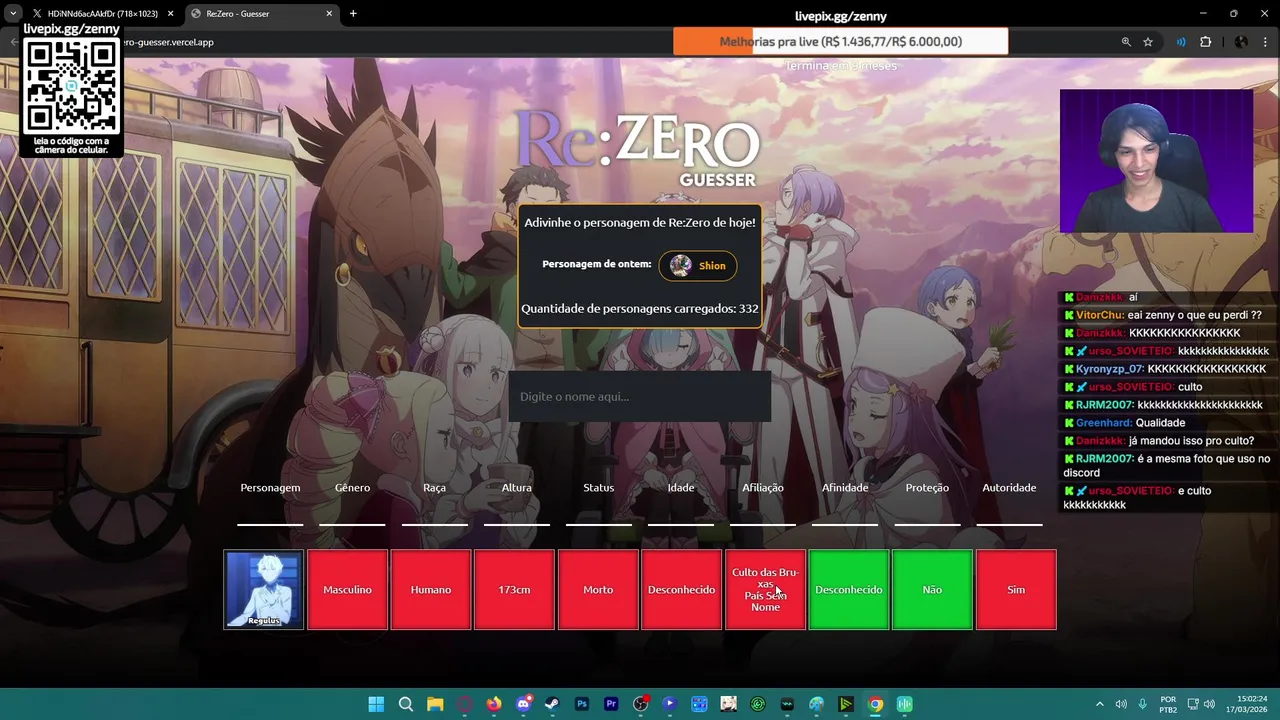Open Windows Start menu

coord(376,704)
